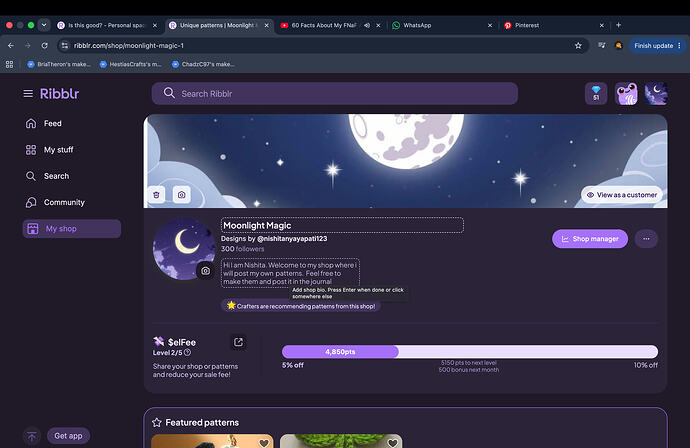This screenshot has width=690, height=448.
Task: Select My shop in sidebar
Action: (72, 229)
